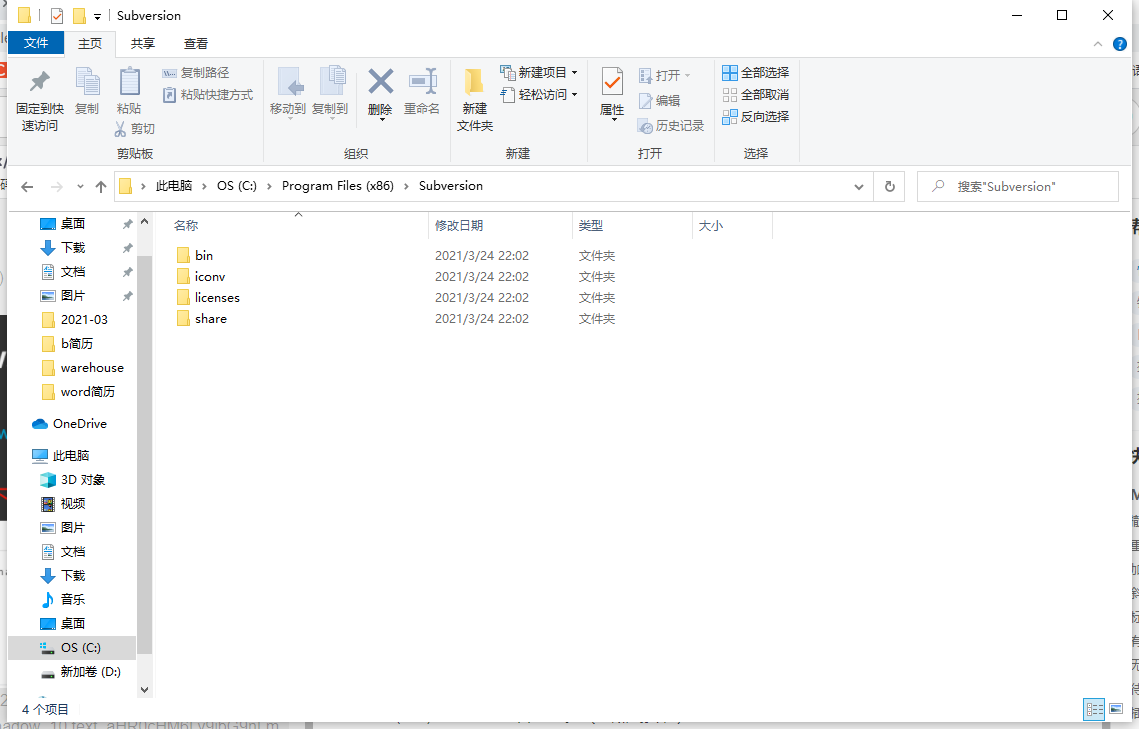Open warehouse folder in sidebar
Image resolution: width=1139 pixels, height=729 pixels.
tap(92, 368)
